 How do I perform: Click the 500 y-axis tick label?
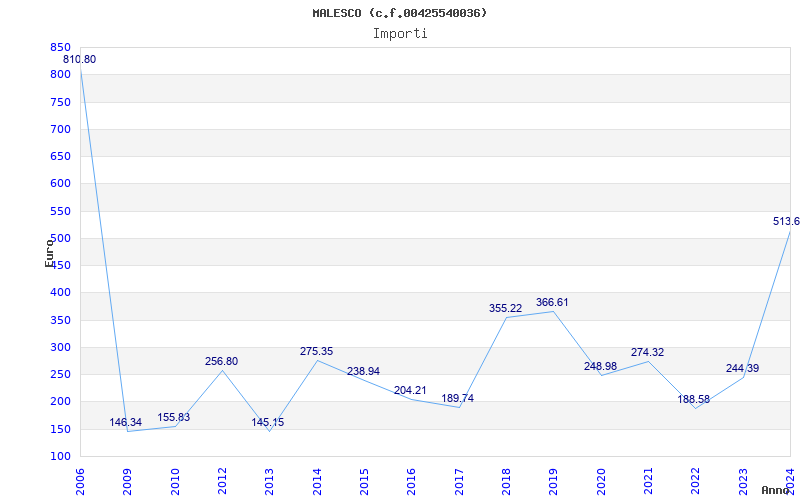pyautogui.click(x=60, y=238)
